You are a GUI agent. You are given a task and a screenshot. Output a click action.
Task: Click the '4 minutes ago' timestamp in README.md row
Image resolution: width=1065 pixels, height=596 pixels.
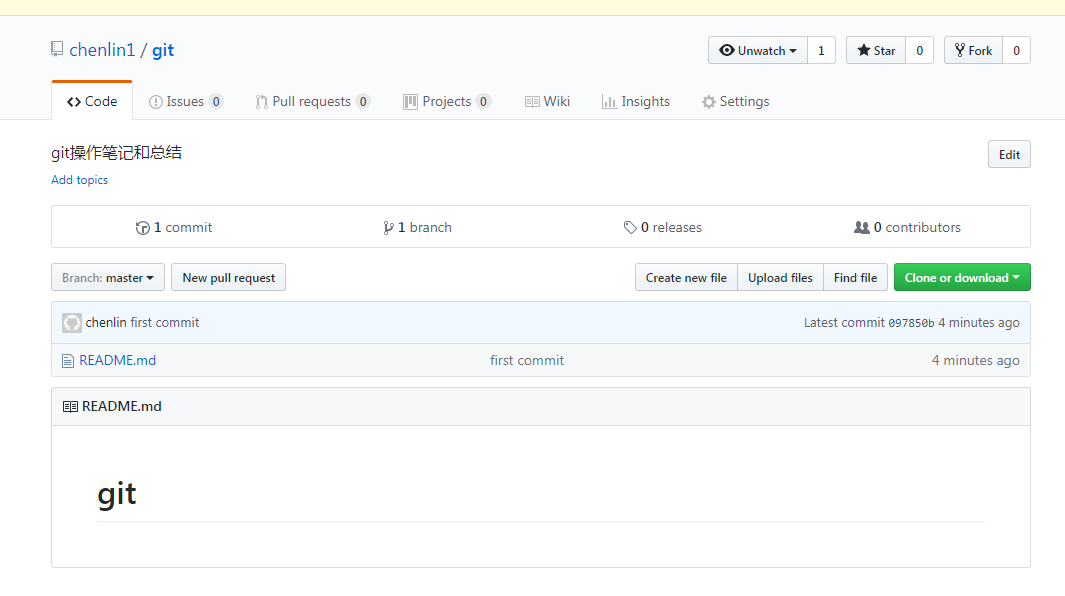tap(975, 361)
